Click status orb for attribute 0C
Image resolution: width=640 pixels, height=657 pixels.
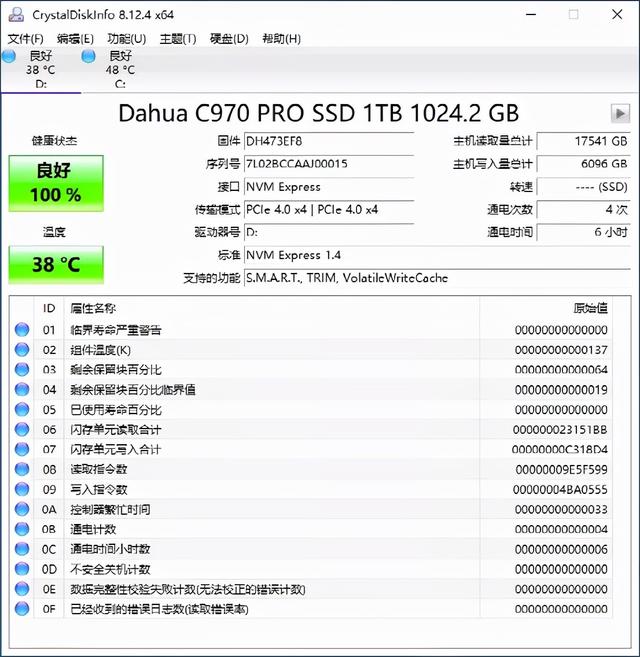[22, 549]
